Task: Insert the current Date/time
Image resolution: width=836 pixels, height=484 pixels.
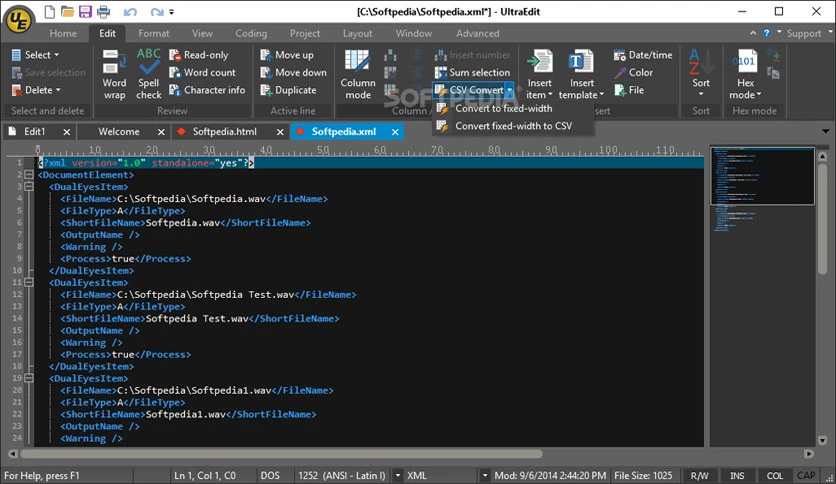Action: [x=642, y=55]
